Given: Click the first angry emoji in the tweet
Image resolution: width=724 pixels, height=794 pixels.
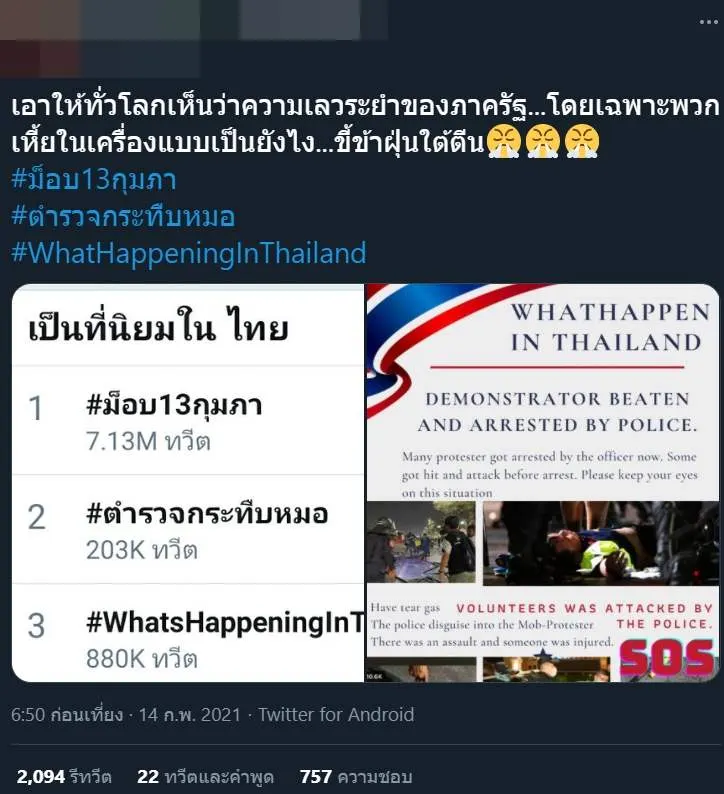Looking at the screenshot, I should click(x=503, y=142).
